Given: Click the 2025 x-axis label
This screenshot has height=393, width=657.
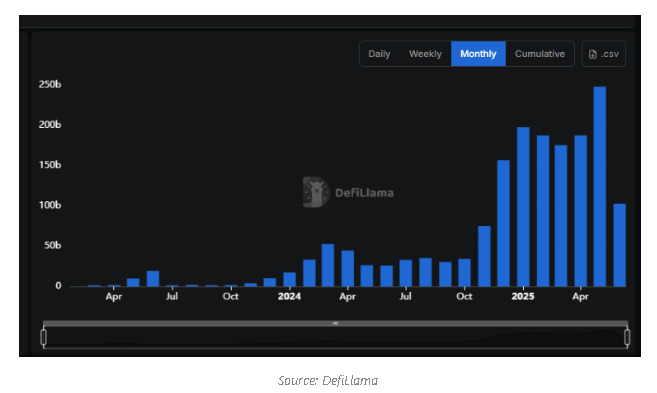Looking at the screenshot, I should [x=523, y=297].
